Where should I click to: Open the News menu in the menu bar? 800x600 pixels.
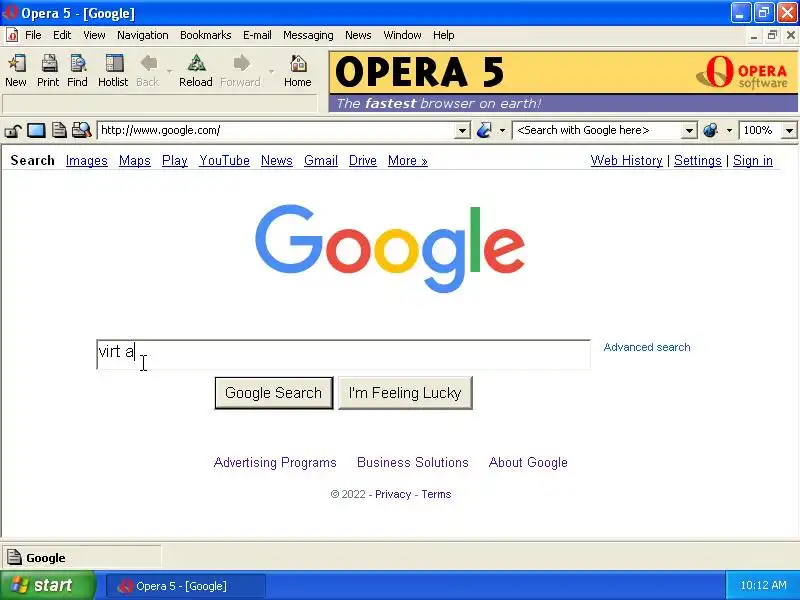[x=358, y=35]
